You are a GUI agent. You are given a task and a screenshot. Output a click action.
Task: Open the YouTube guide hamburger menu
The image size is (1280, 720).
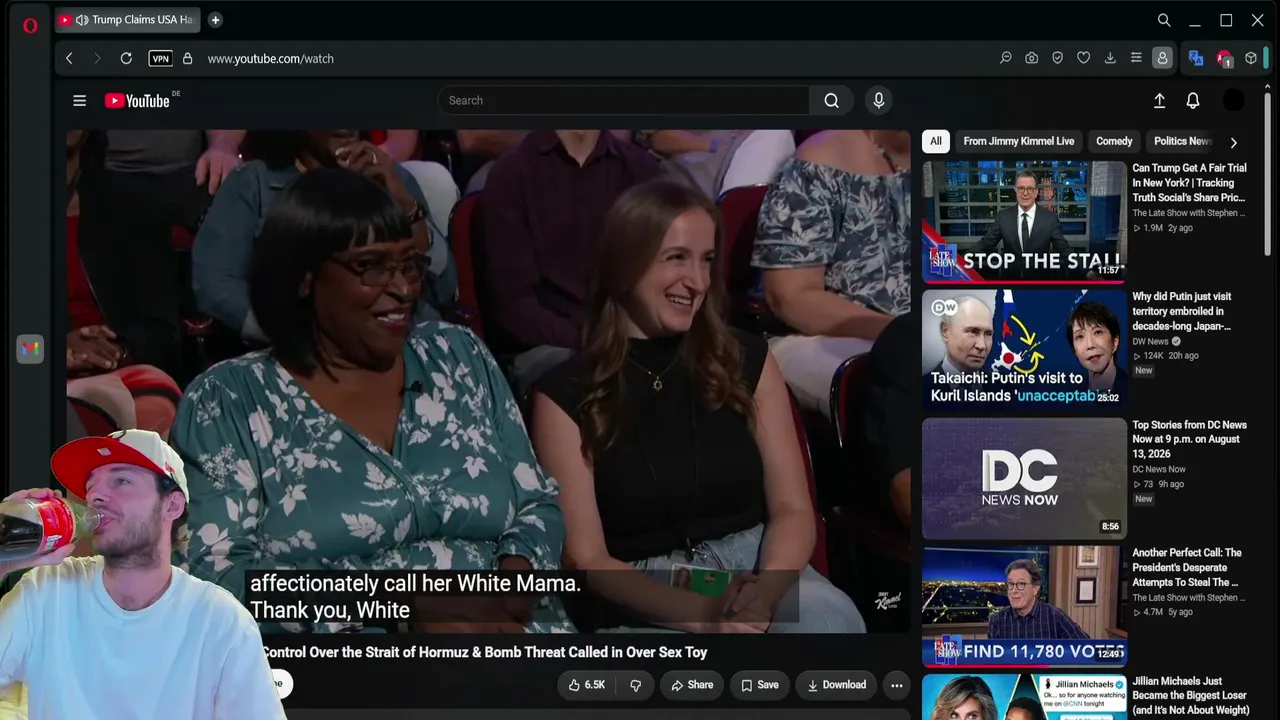click(80, 100)
